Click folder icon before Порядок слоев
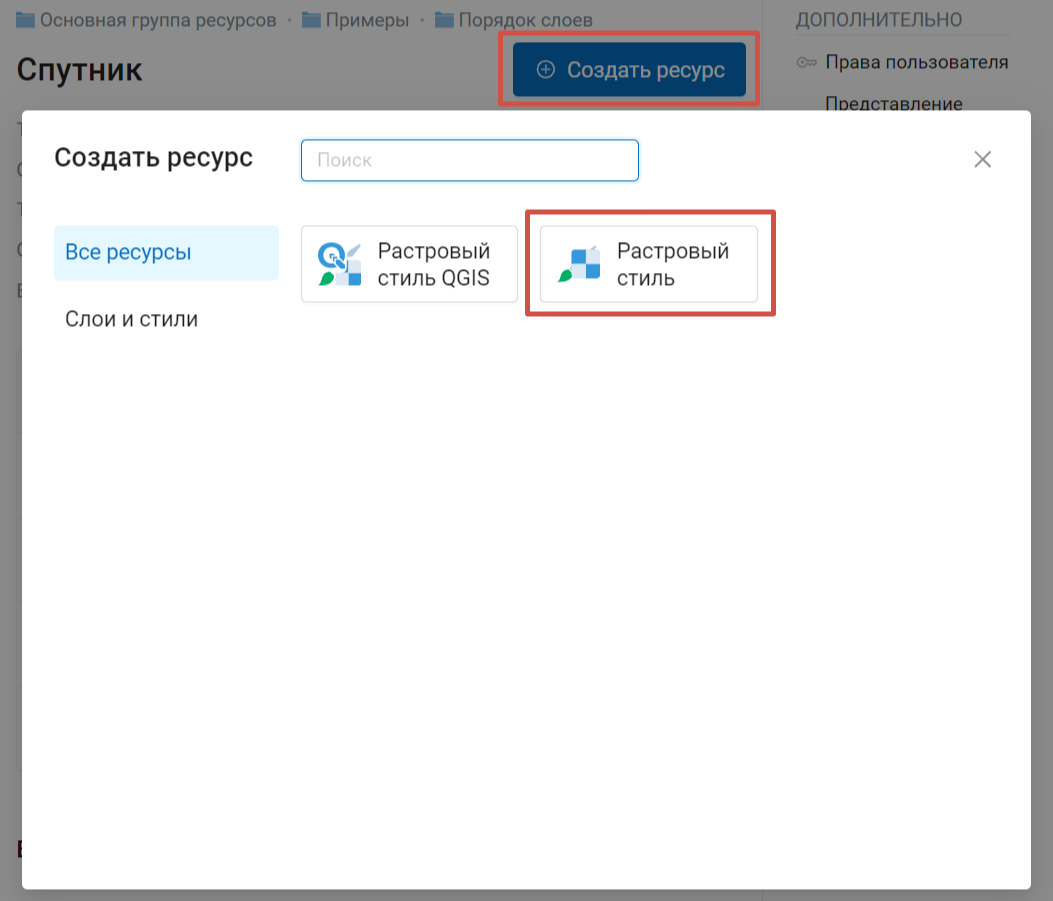The image size is (1053, 901). point(444,20)
